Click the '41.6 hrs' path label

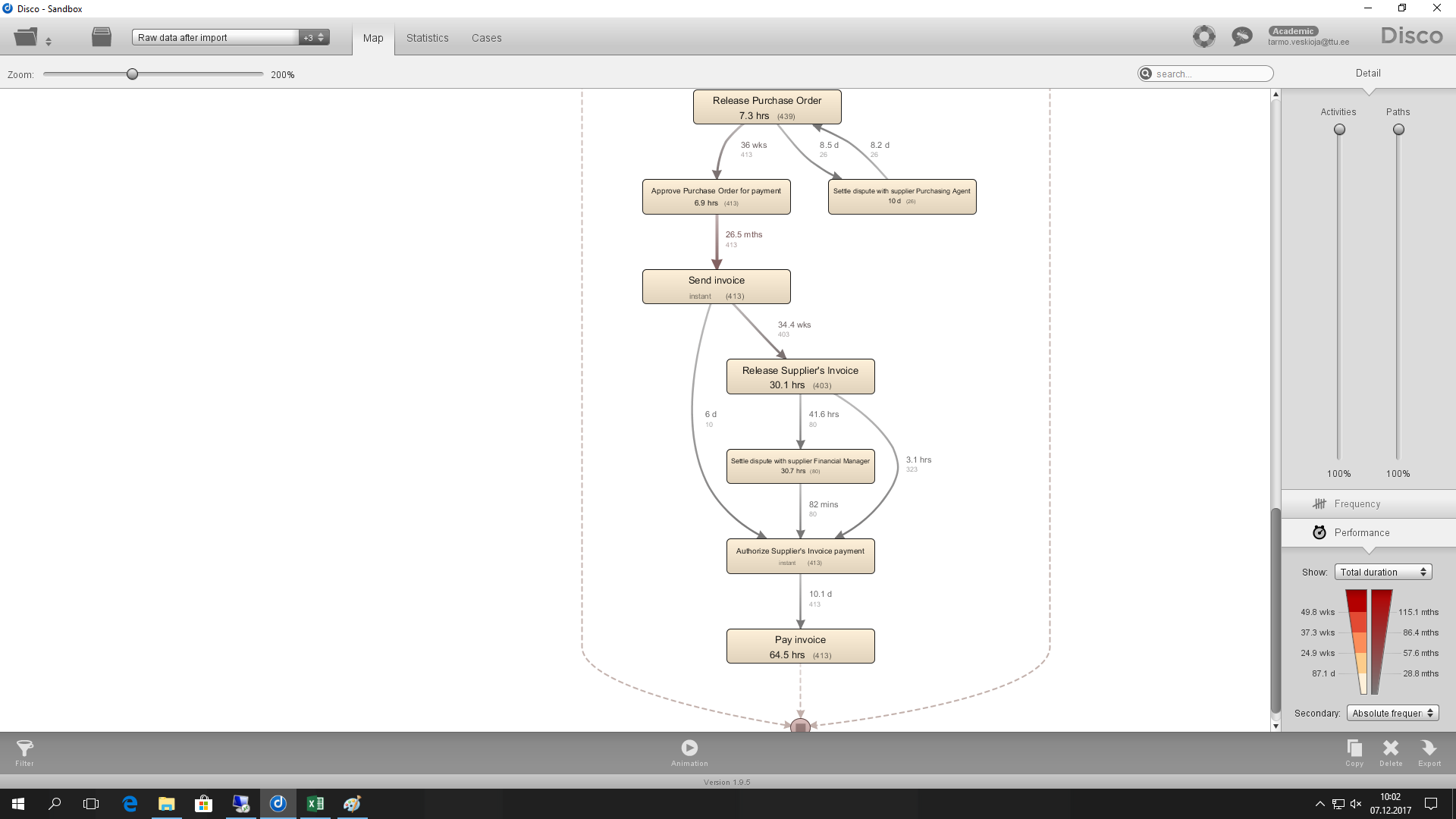click(x=824, y=415)
